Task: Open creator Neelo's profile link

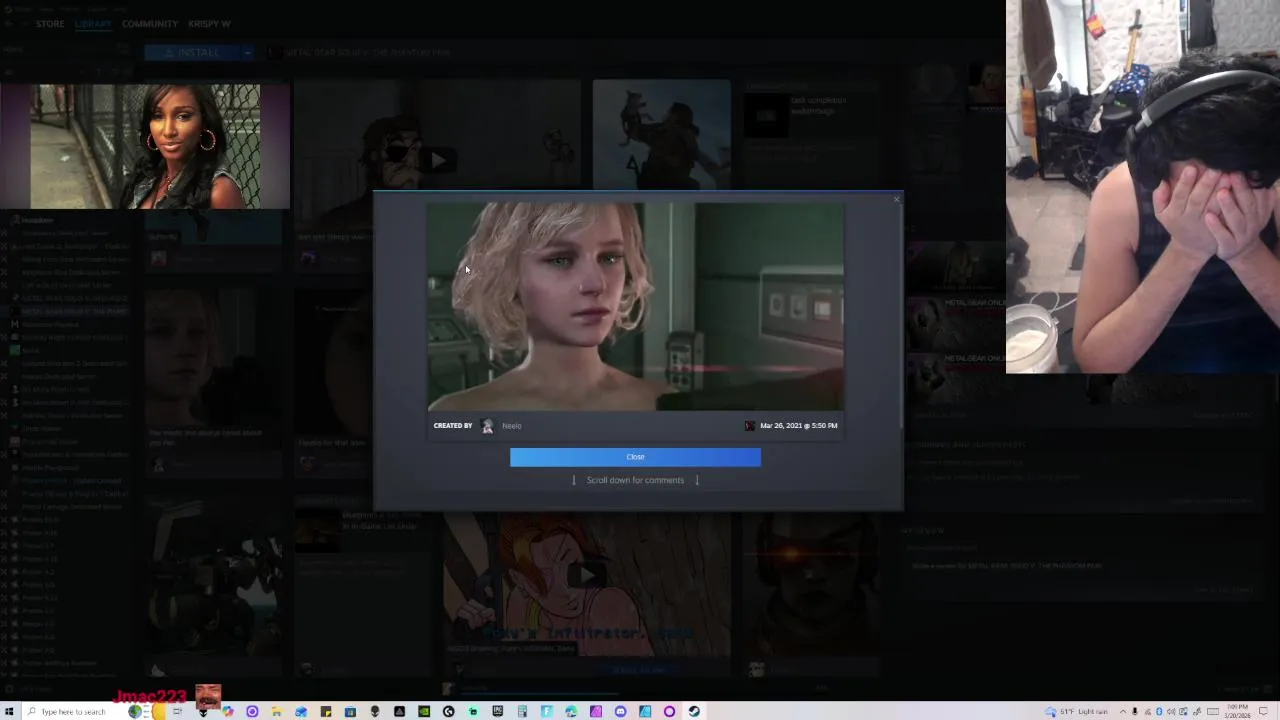Action: (511, 426)
